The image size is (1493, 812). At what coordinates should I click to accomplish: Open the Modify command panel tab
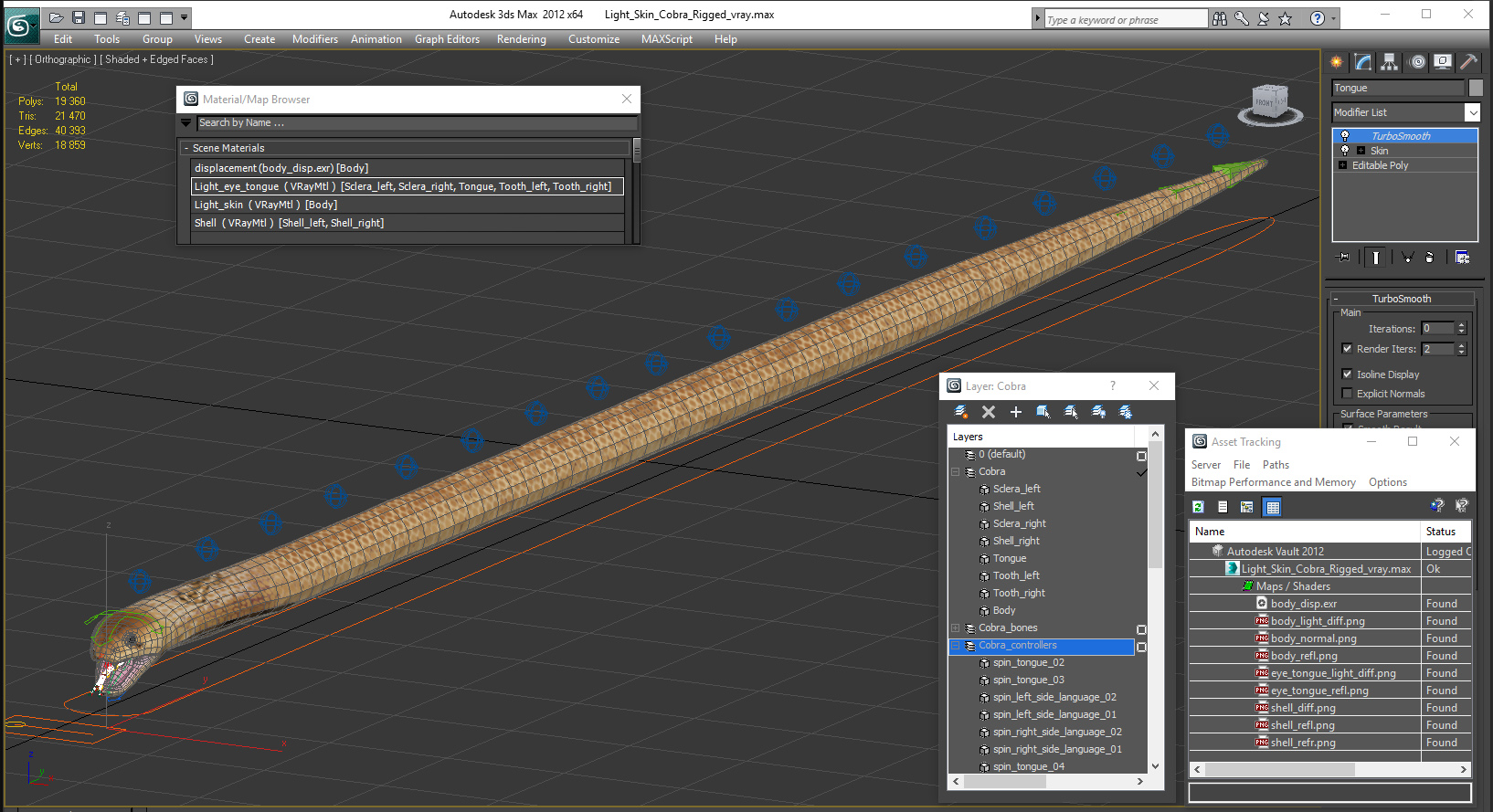(x=1363, y=62)
